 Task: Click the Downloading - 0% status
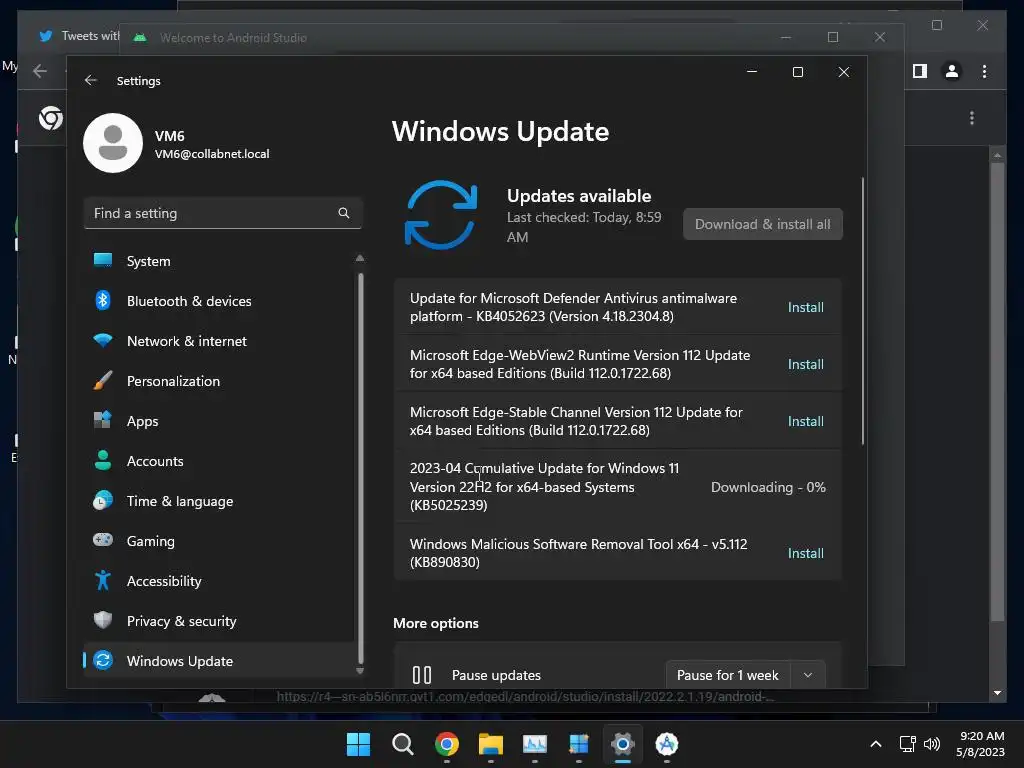coord(768,487)
